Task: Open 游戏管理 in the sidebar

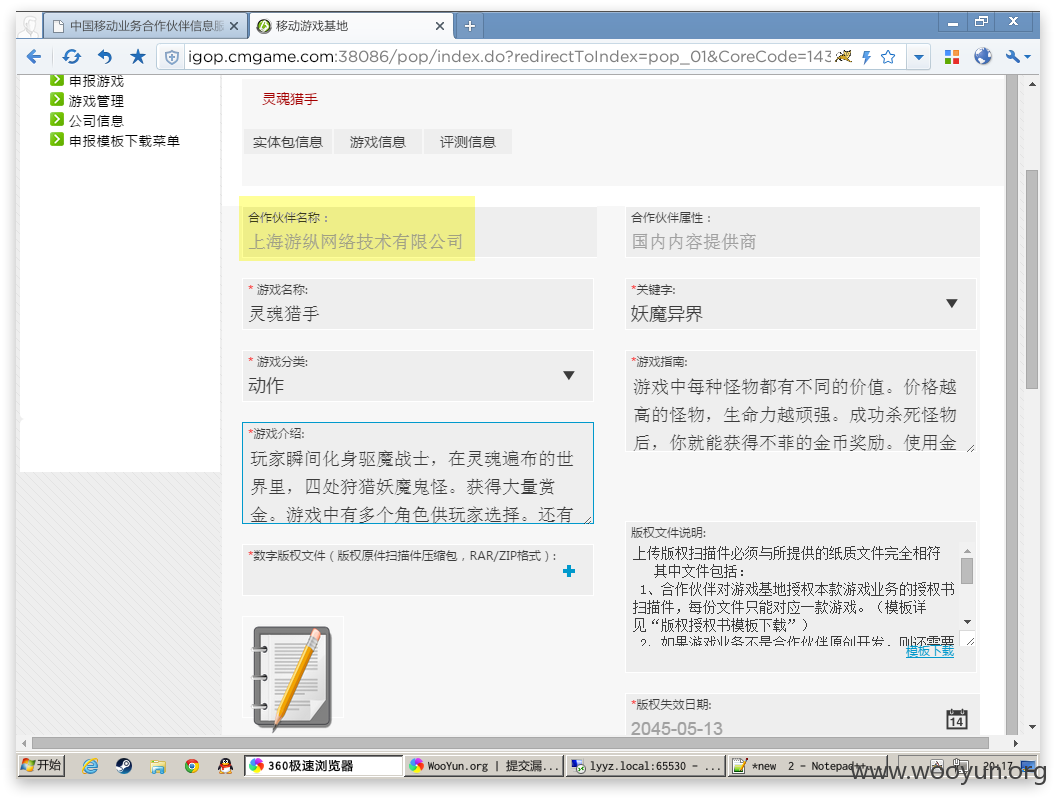Action: pyautogui.click(x=96, y=101)
